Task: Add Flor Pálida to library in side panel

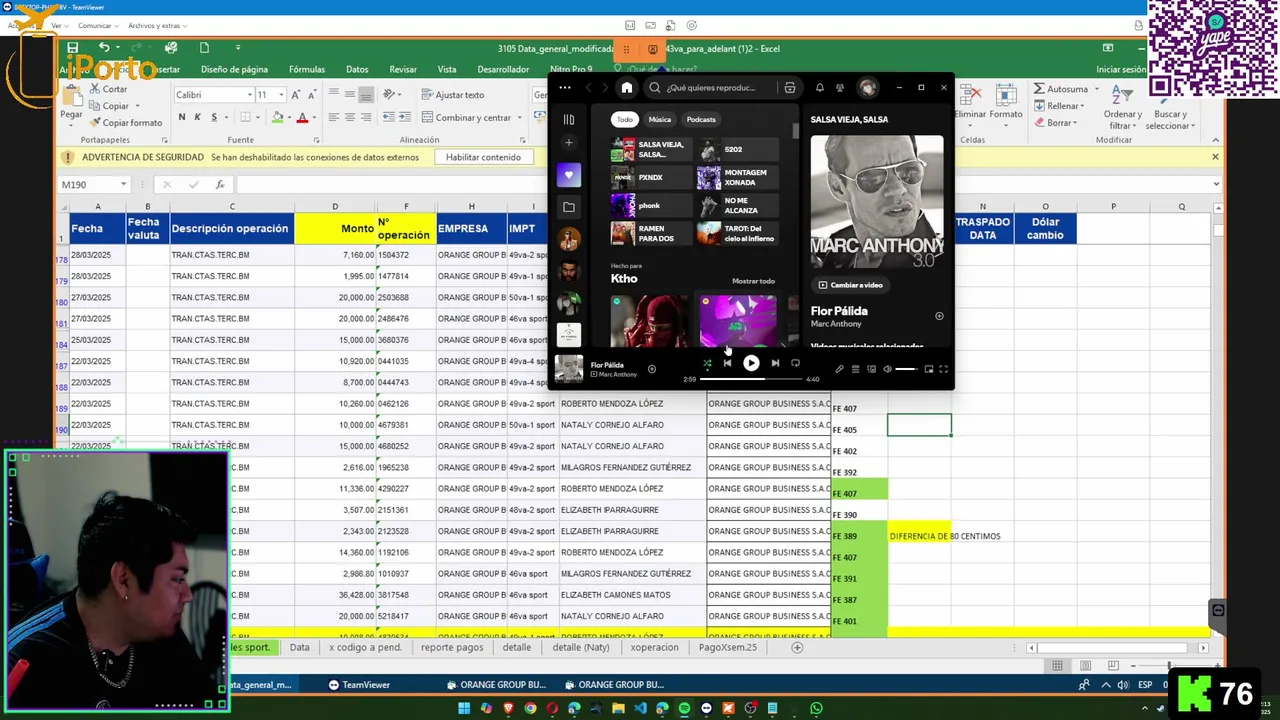Action: 939,316
